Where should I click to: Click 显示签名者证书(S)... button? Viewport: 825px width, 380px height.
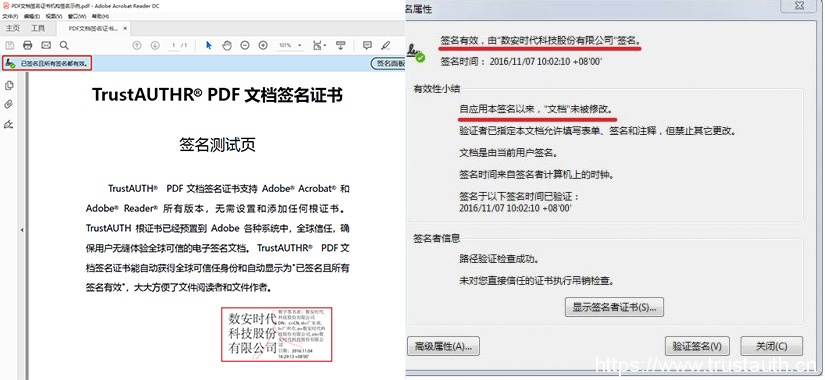(x=614, y=307)
